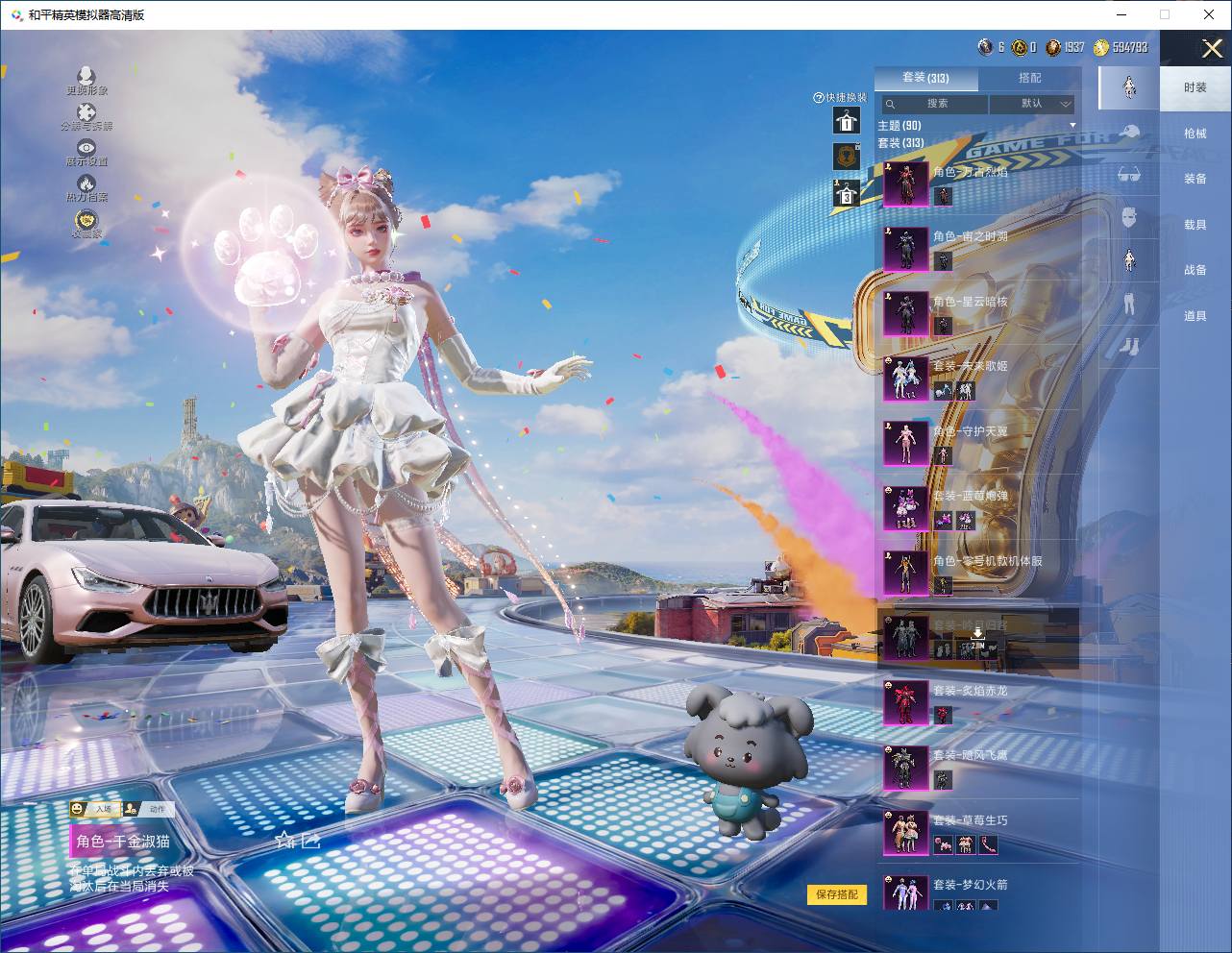Click the small piece icon under 套装-炙焰赤龙
Viewport: 1232px width, 953px height.
(x=943, y=715)
